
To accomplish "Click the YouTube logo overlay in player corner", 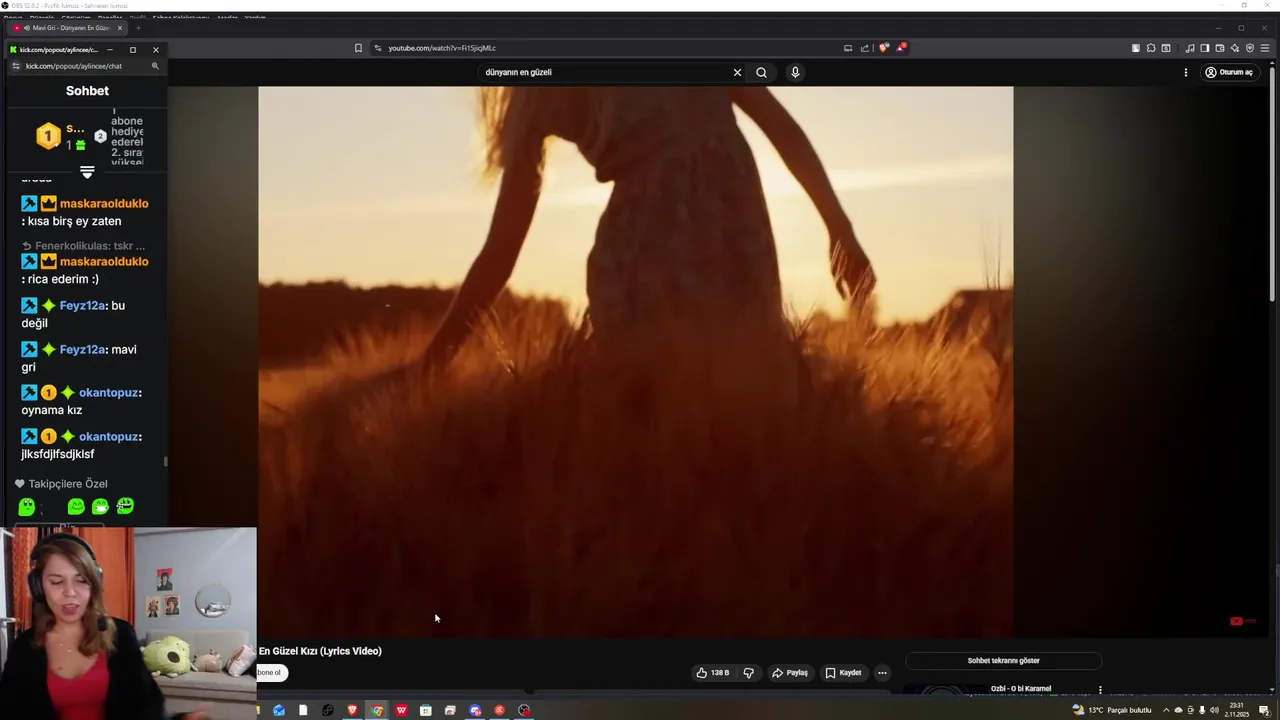I will [x=1242, y=621].
